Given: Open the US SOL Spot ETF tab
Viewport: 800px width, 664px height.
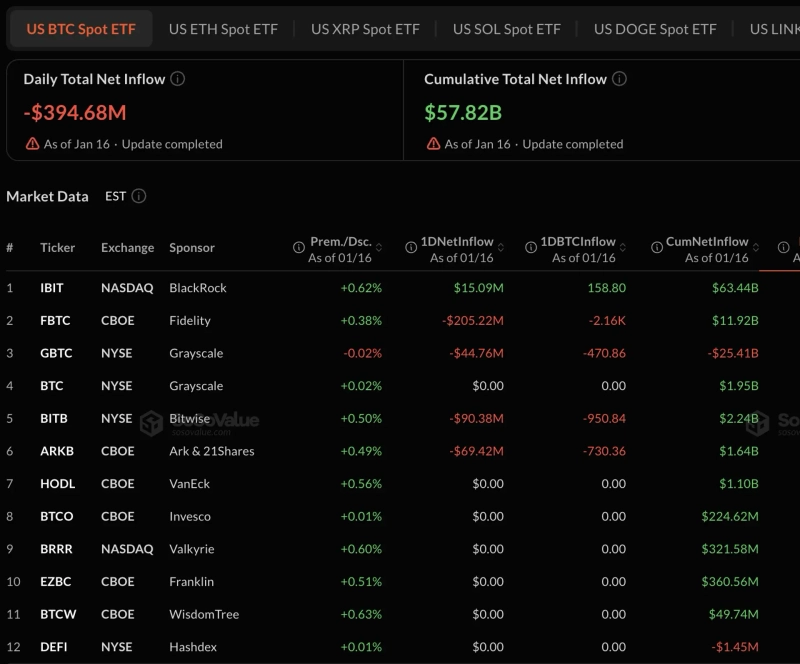Looking at the screenshot, I should pyautogui.click(x=506, y=29).
